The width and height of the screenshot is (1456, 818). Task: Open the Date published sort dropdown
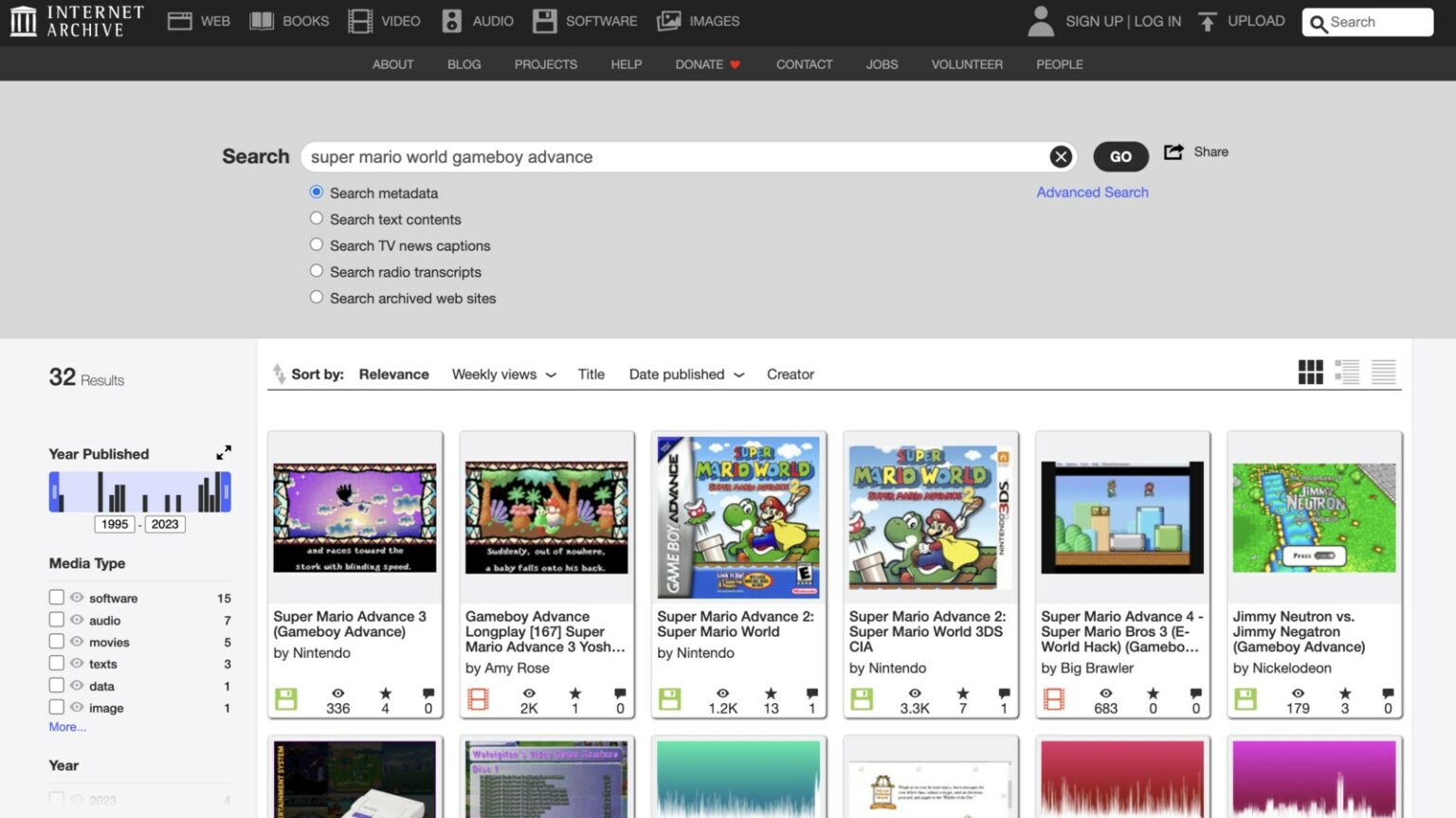(685, 373)
